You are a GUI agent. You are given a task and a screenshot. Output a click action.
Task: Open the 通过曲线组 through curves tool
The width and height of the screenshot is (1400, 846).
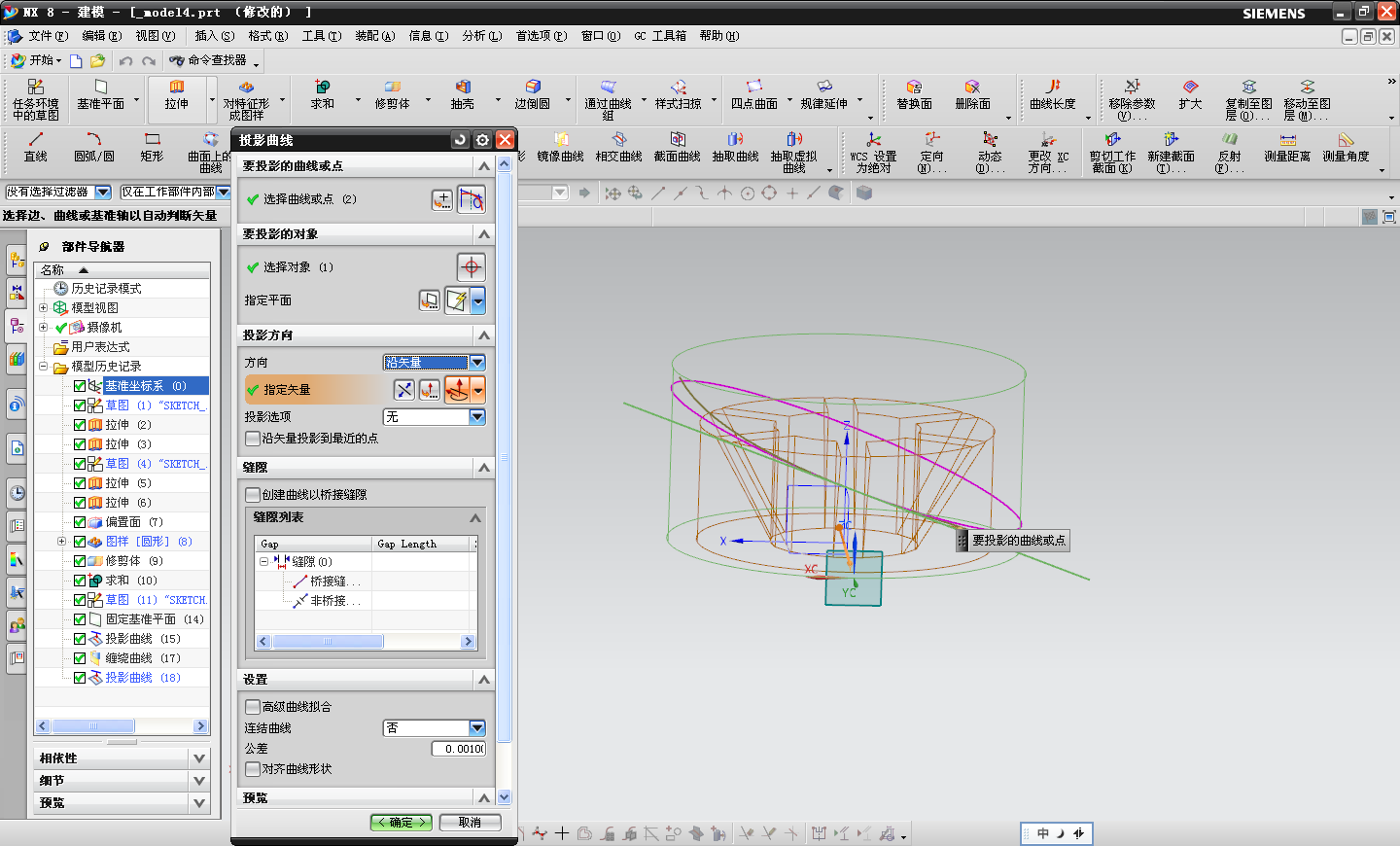[x=608, y=99]
